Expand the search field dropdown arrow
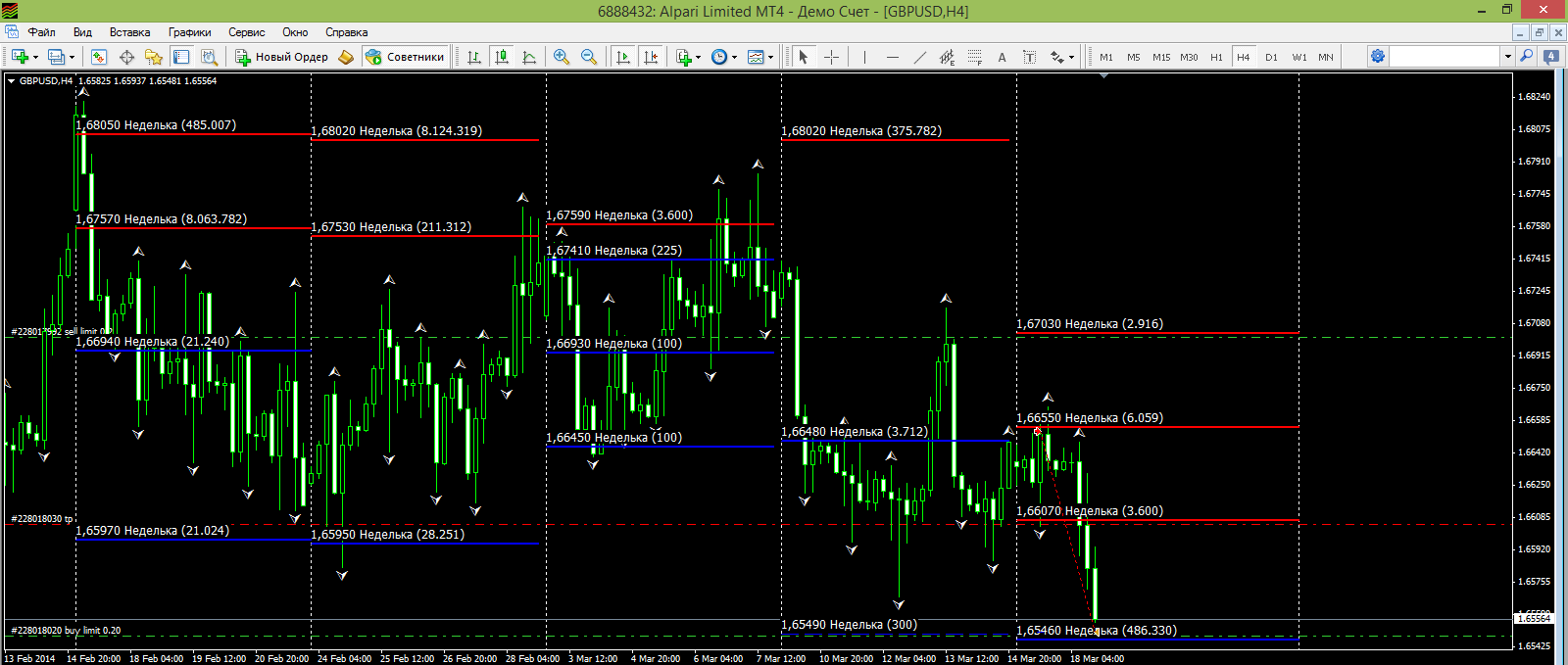The image size is (1568, 665). coord(1507,57)
